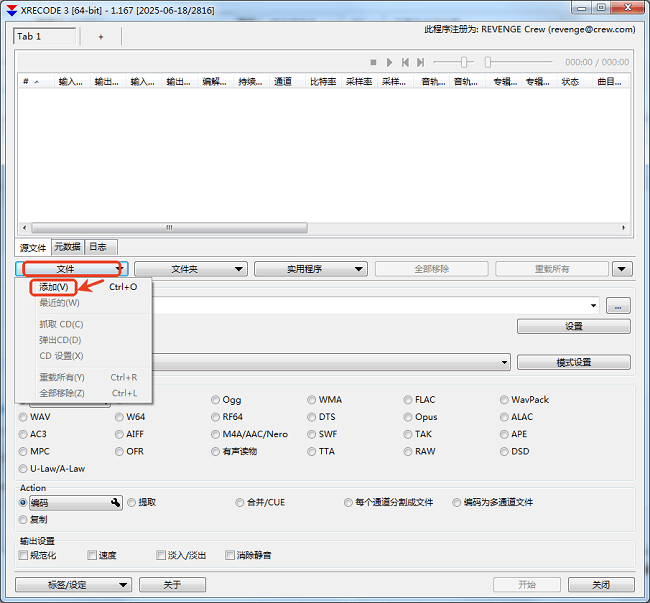Select the WavPack output format
The image size is (650, 603).
point(524,400)
